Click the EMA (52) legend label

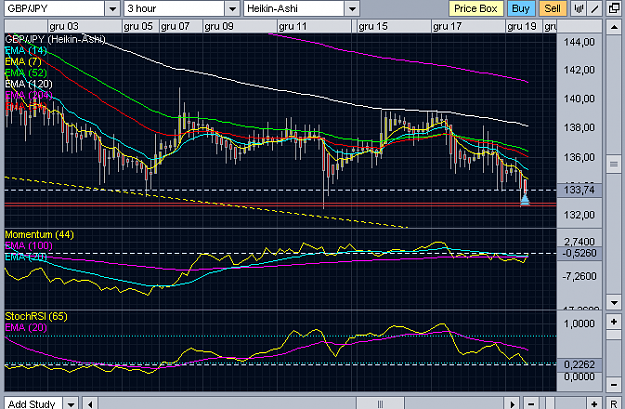click(x=26, y=73)
